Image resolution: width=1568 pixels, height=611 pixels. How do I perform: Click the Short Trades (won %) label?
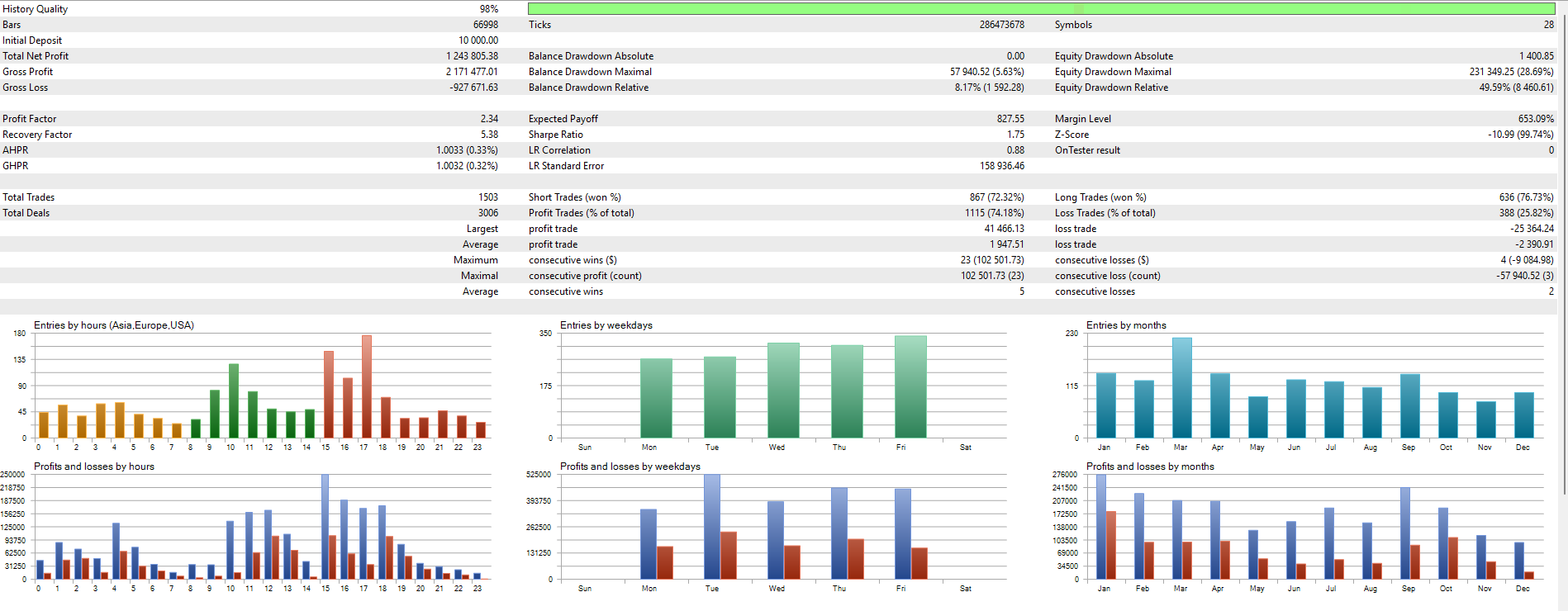click(574, 197)
